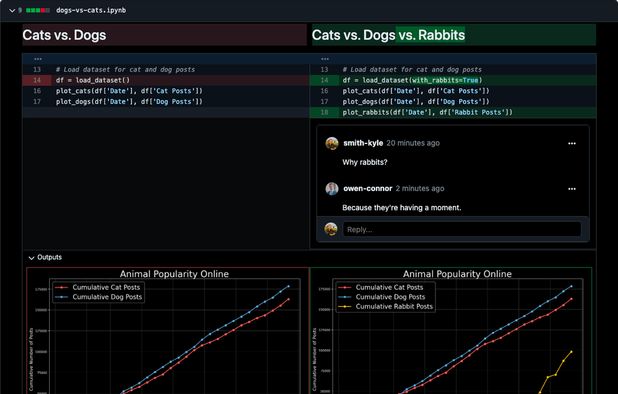Collapse the dogs-vs-cats.ipynb file diff
This screenshot has width=618, height=394.
tap(12, 10)
